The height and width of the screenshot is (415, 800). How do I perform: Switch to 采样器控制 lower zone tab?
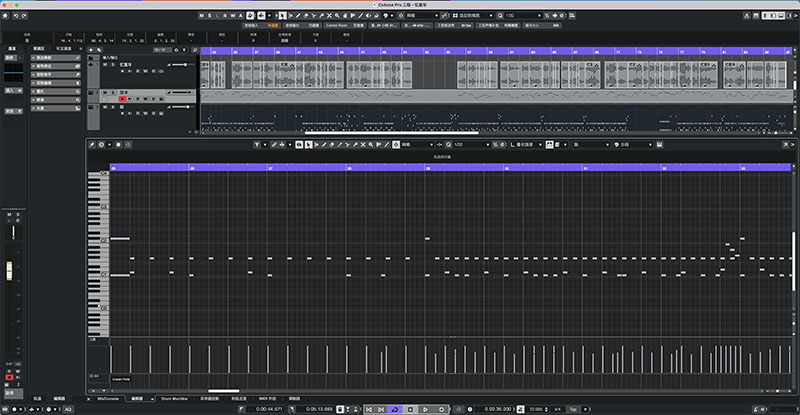[x=210, y=399]
